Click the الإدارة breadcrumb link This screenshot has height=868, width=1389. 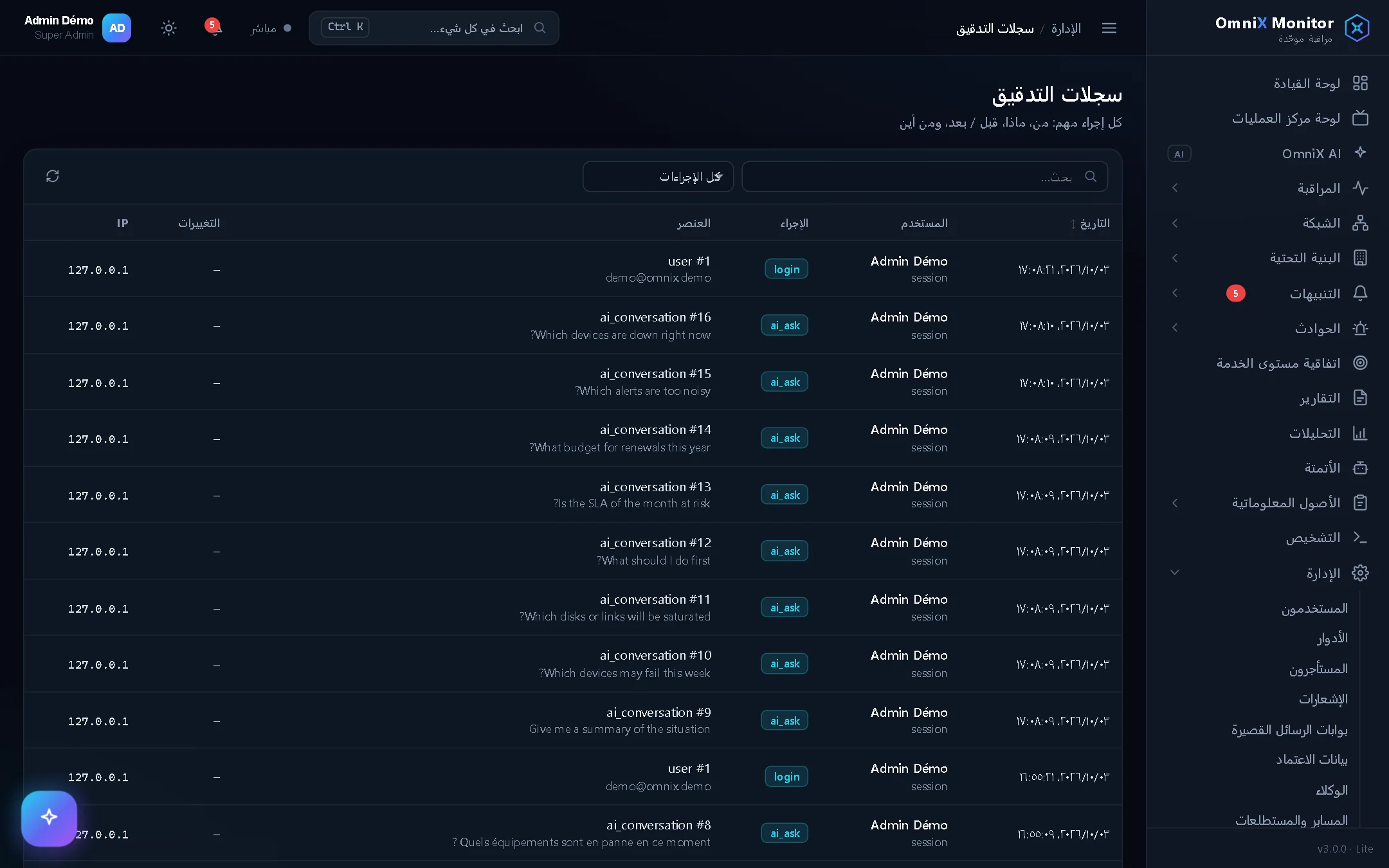point(1066,28)
